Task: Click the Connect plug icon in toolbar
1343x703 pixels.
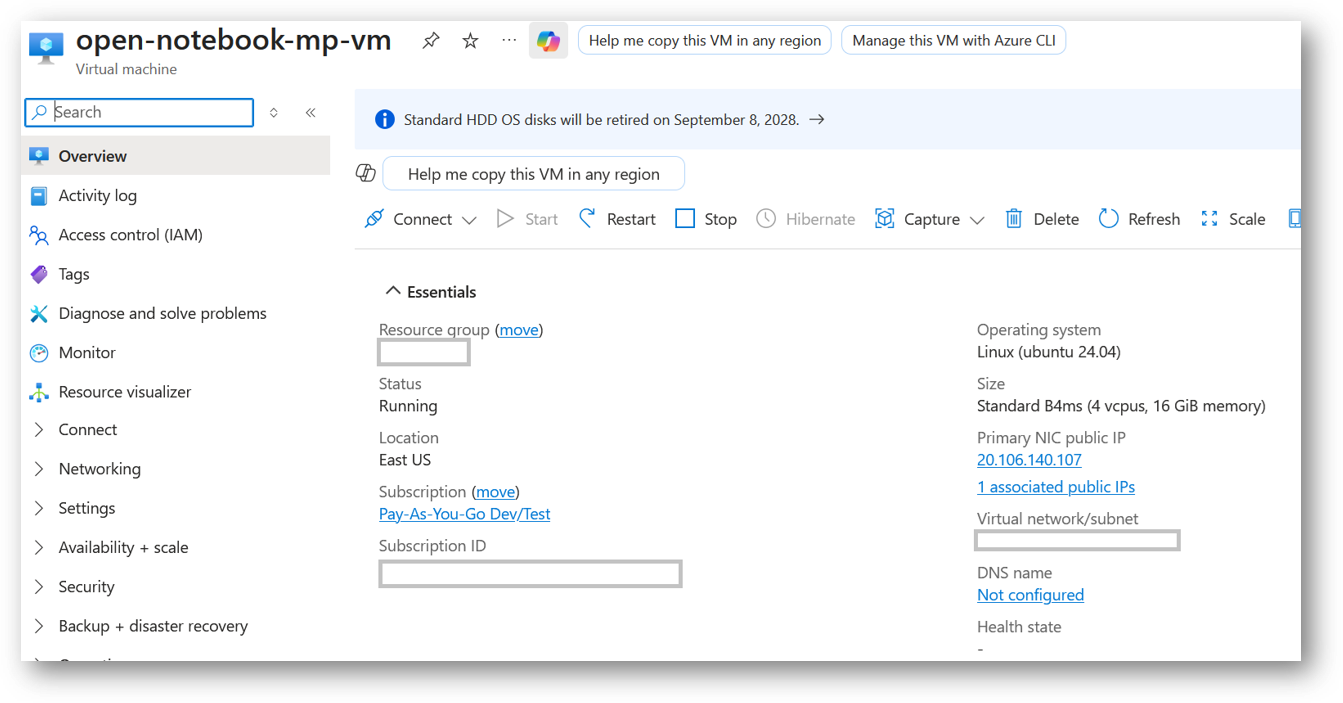Action: pos(374,219)
